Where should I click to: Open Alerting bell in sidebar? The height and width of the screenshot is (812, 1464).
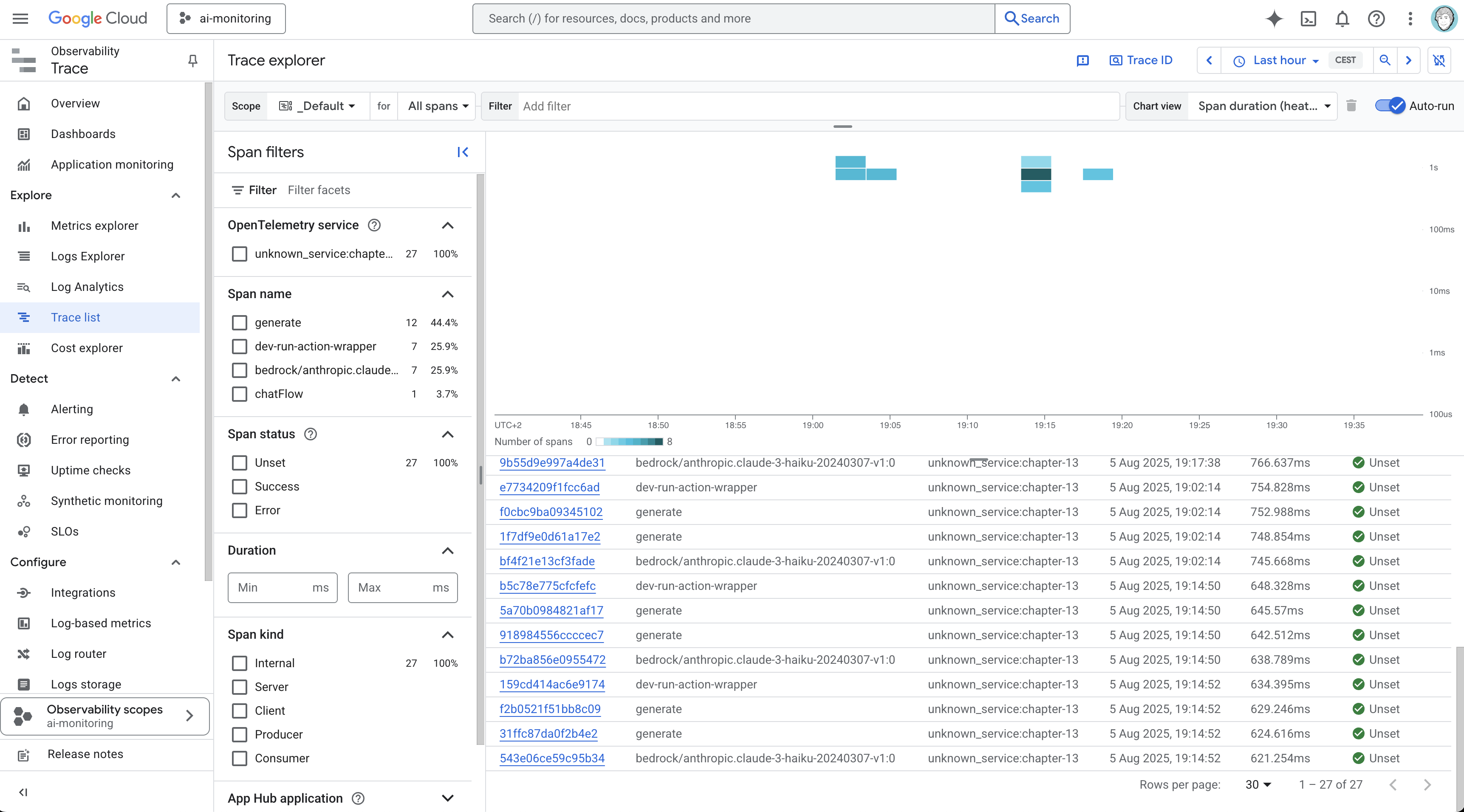72,409
